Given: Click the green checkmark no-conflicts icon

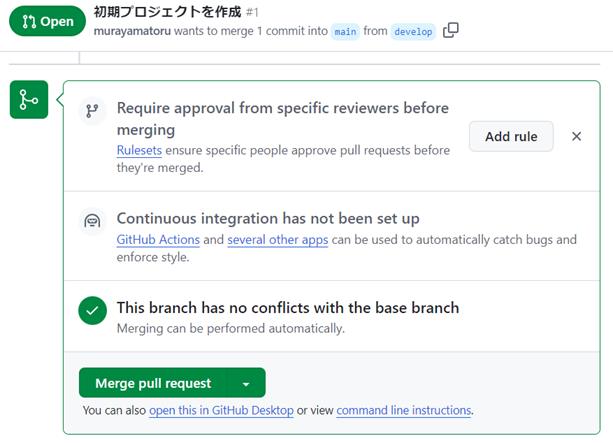Looking at the screenshot, I should 92,311.
